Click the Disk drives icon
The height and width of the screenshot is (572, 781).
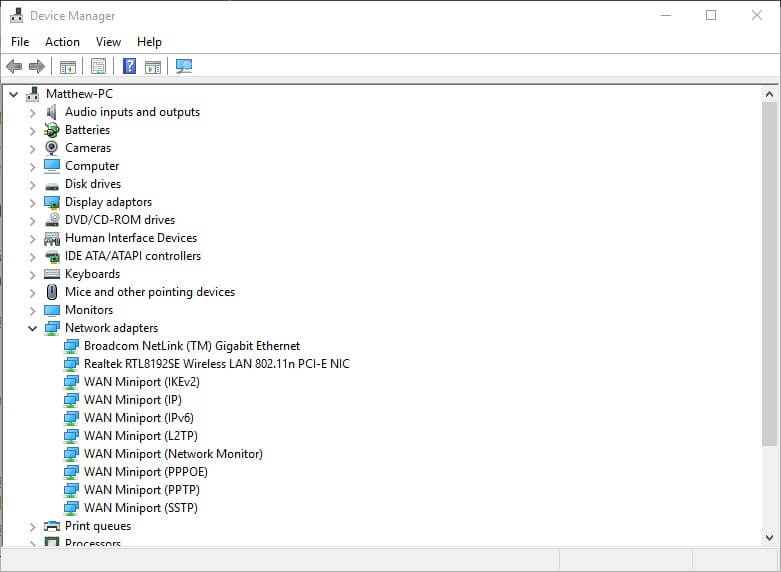tap(52, 185)
